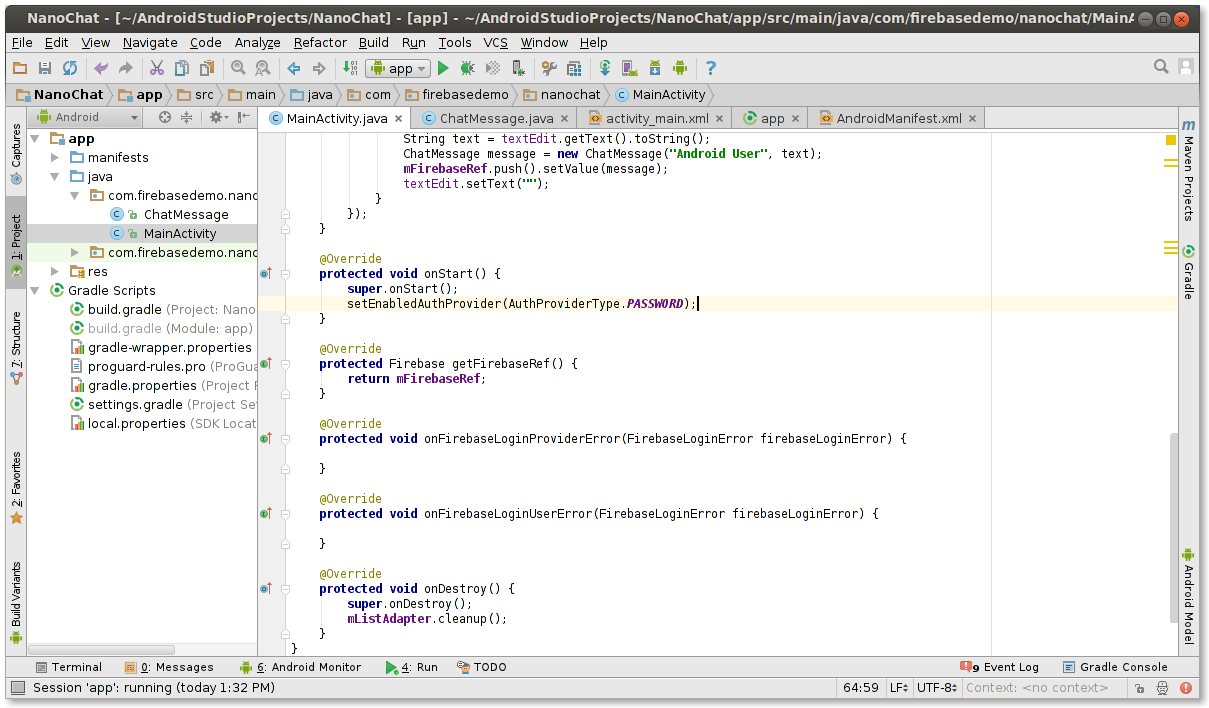Collapse the app module tree node
1209x708 pixels.
click(35, 139)
